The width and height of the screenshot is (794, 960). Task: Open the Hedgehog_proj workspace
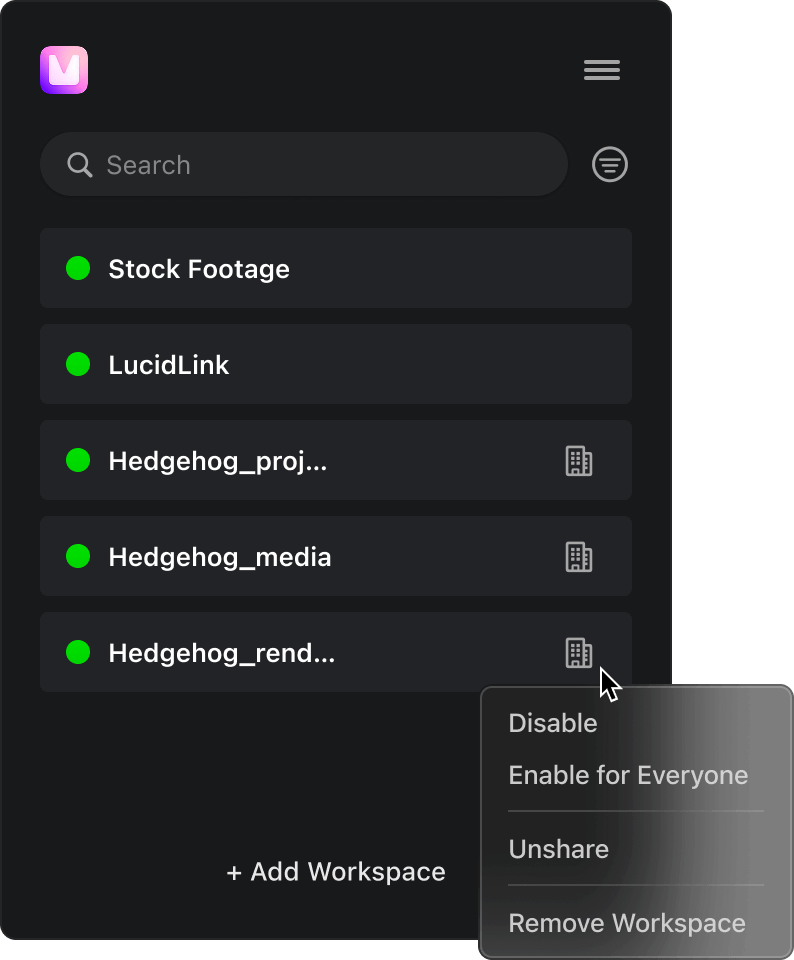coord(217,461)
